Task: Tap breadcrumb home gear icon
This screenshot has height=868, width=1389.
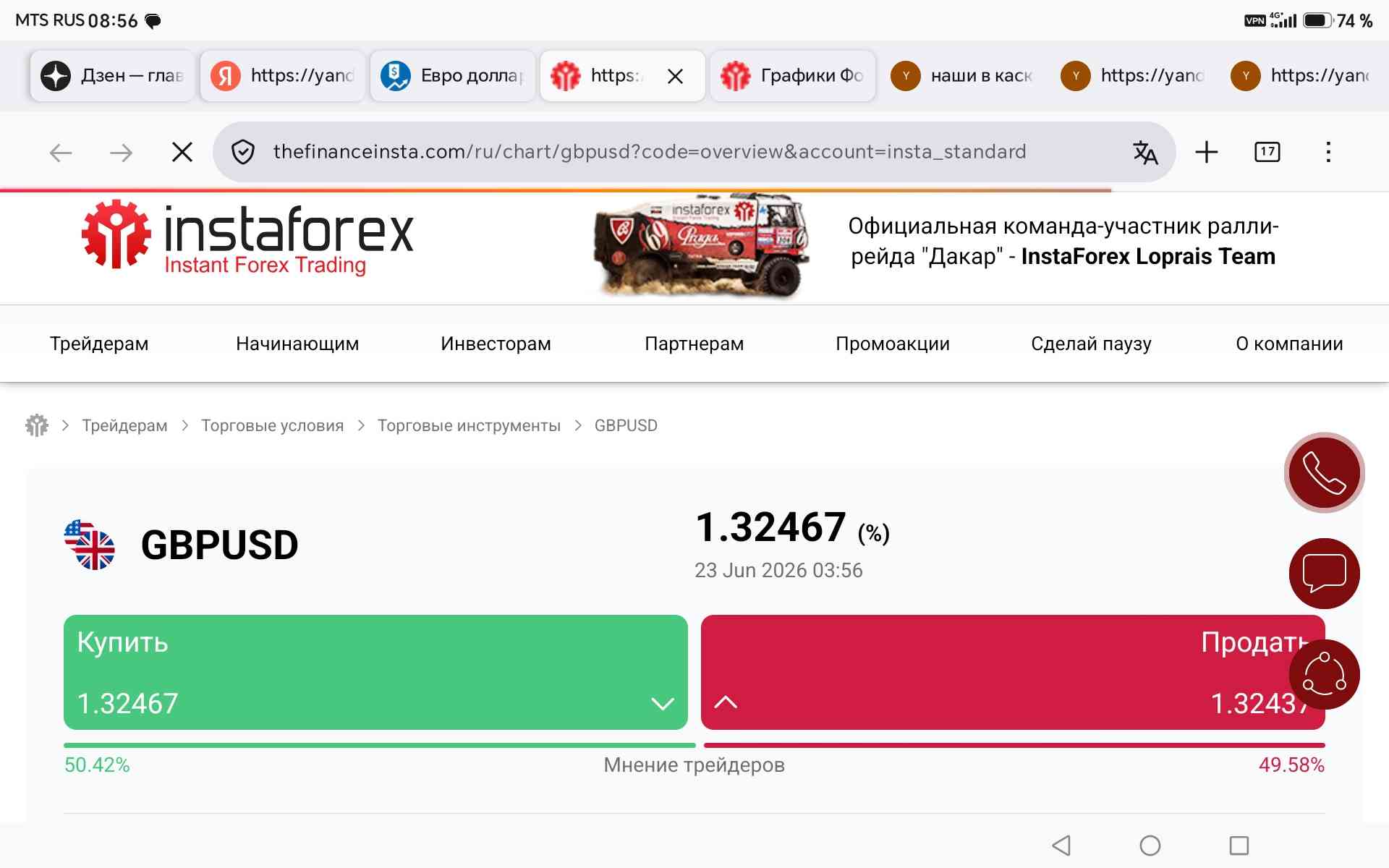Action: [x=37, y=425]
